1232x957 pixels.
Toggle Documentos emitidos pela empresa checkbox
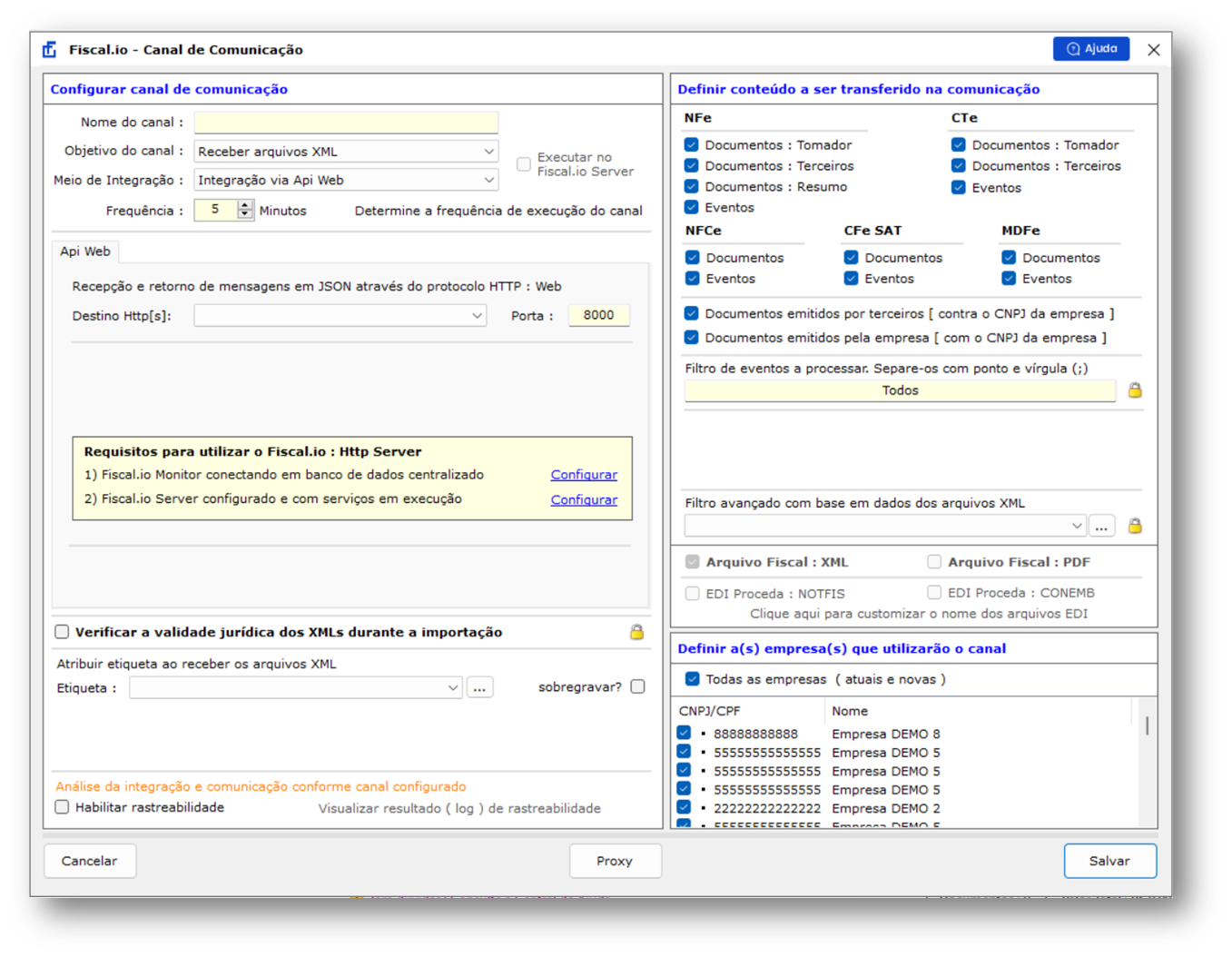(x=692, y=337)
